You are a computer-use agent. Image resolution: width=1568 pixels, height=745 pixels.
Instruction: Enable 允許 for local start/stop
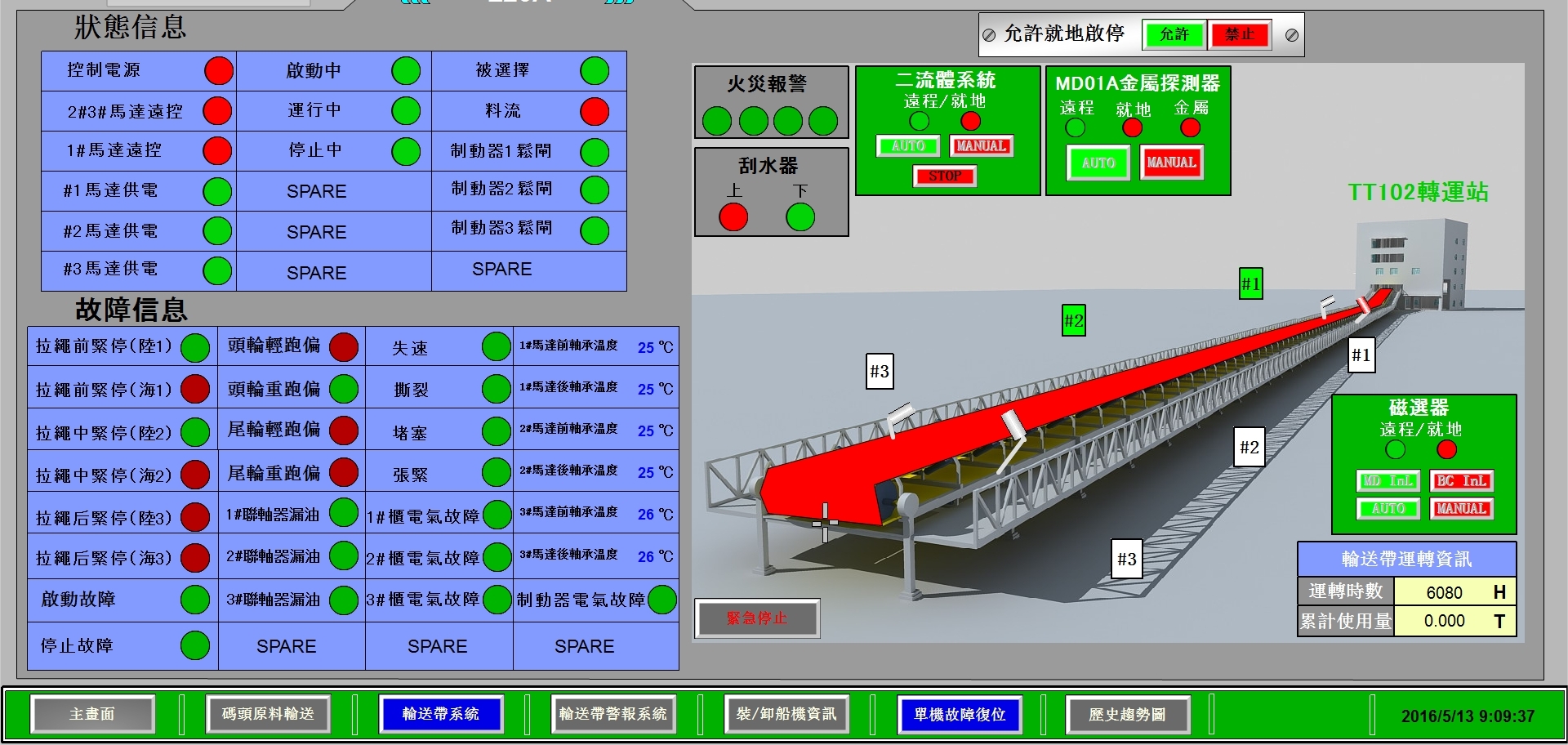click(x=1174, y=35)
